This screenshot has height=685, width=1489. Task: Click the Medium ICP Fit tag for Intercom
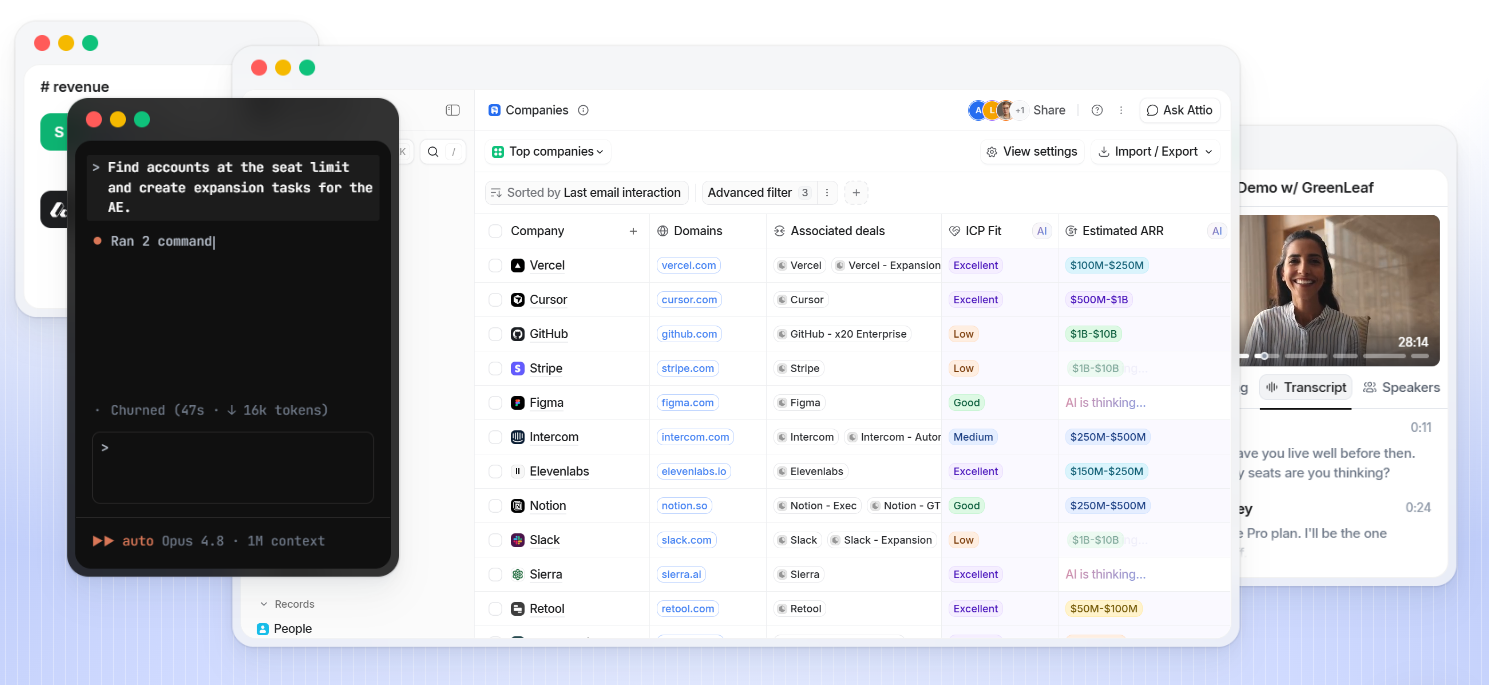click(x=973, y=437)
